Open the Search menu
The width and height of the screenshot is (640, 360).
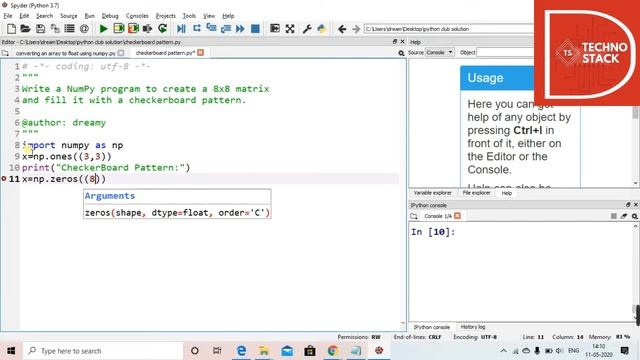(x=44, y=16)
